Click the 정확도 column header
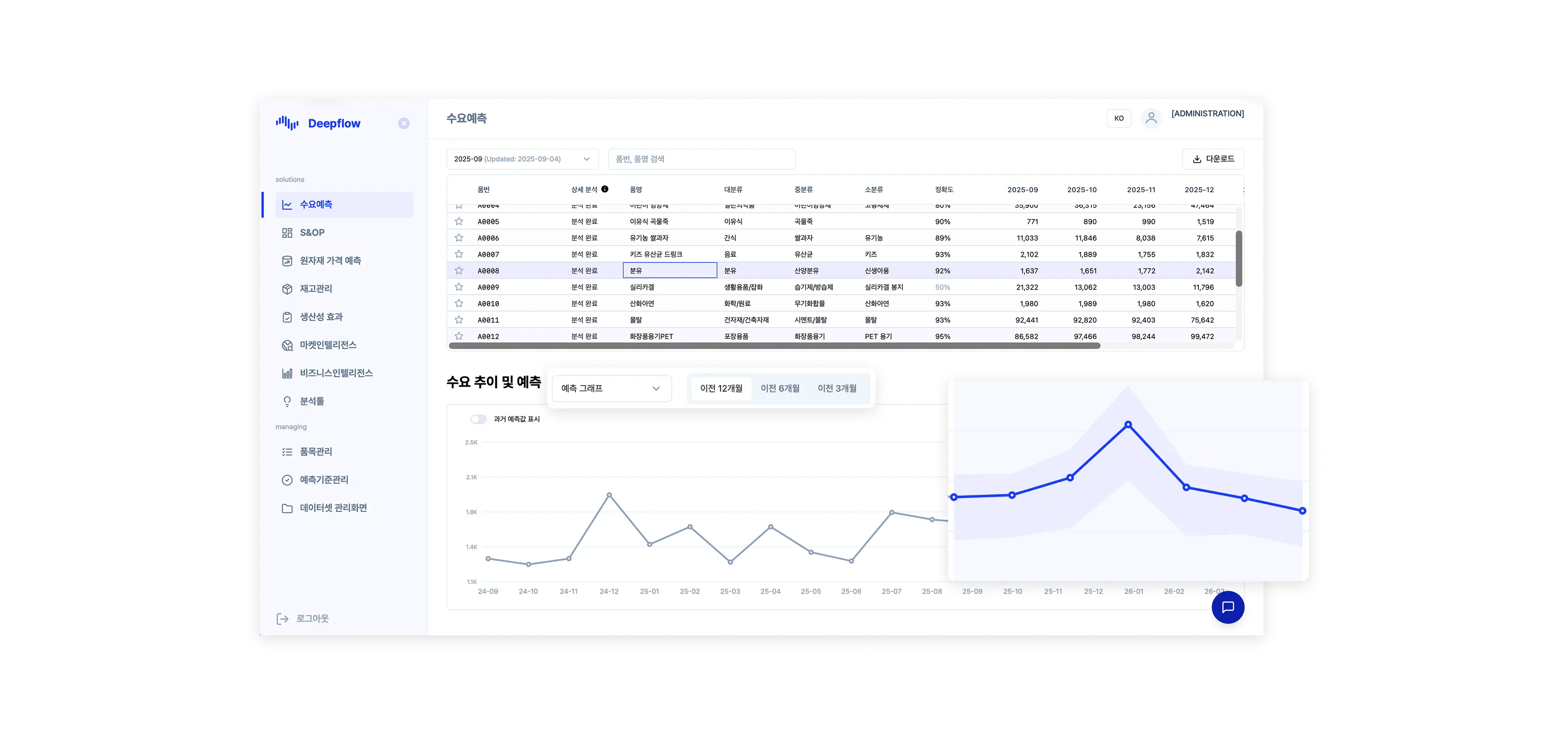Screen dimensions: 1568x735 tap(944, 190)
